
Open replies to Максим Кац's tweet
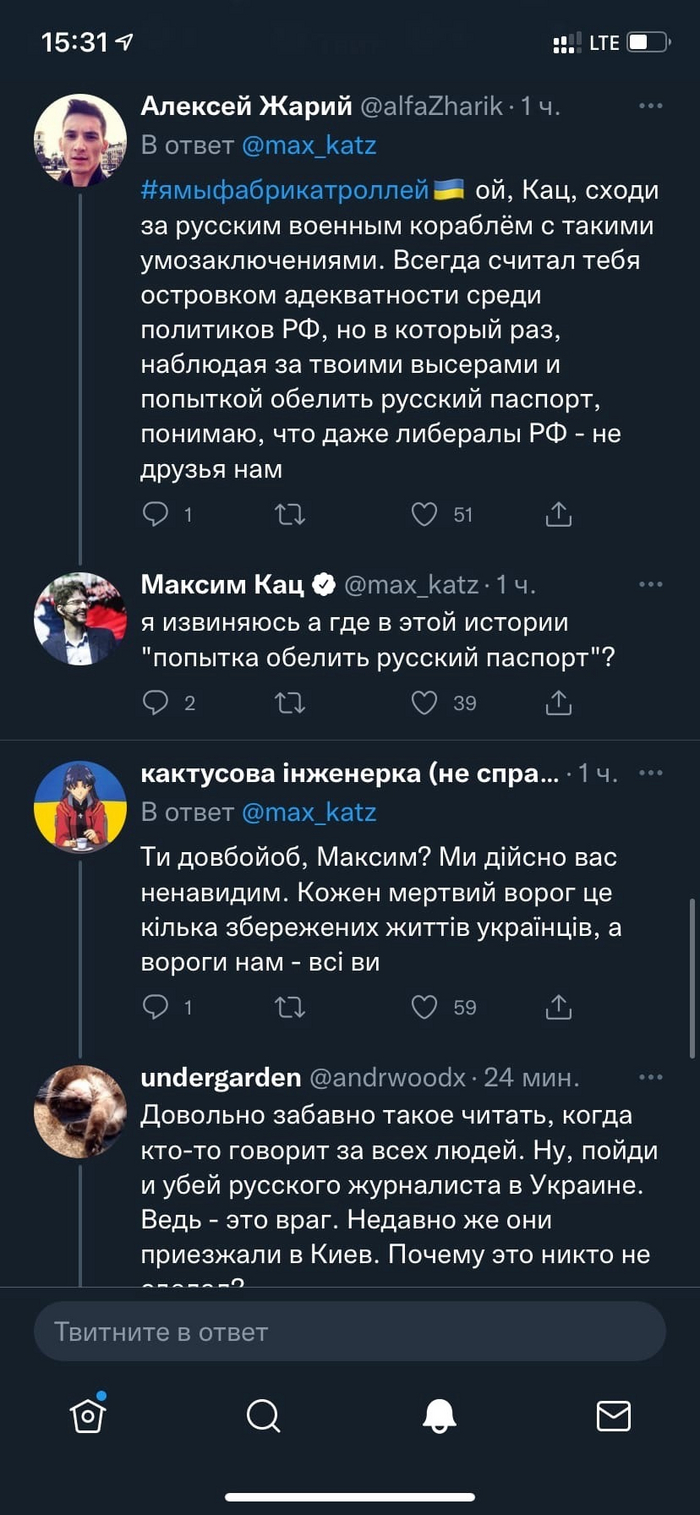156,703
